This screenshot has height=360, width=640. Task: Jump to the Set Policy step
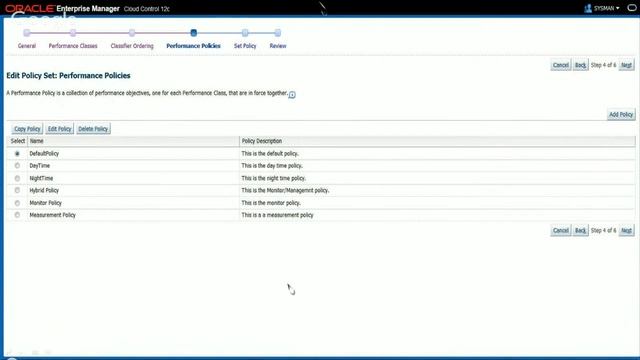point(245,46)
